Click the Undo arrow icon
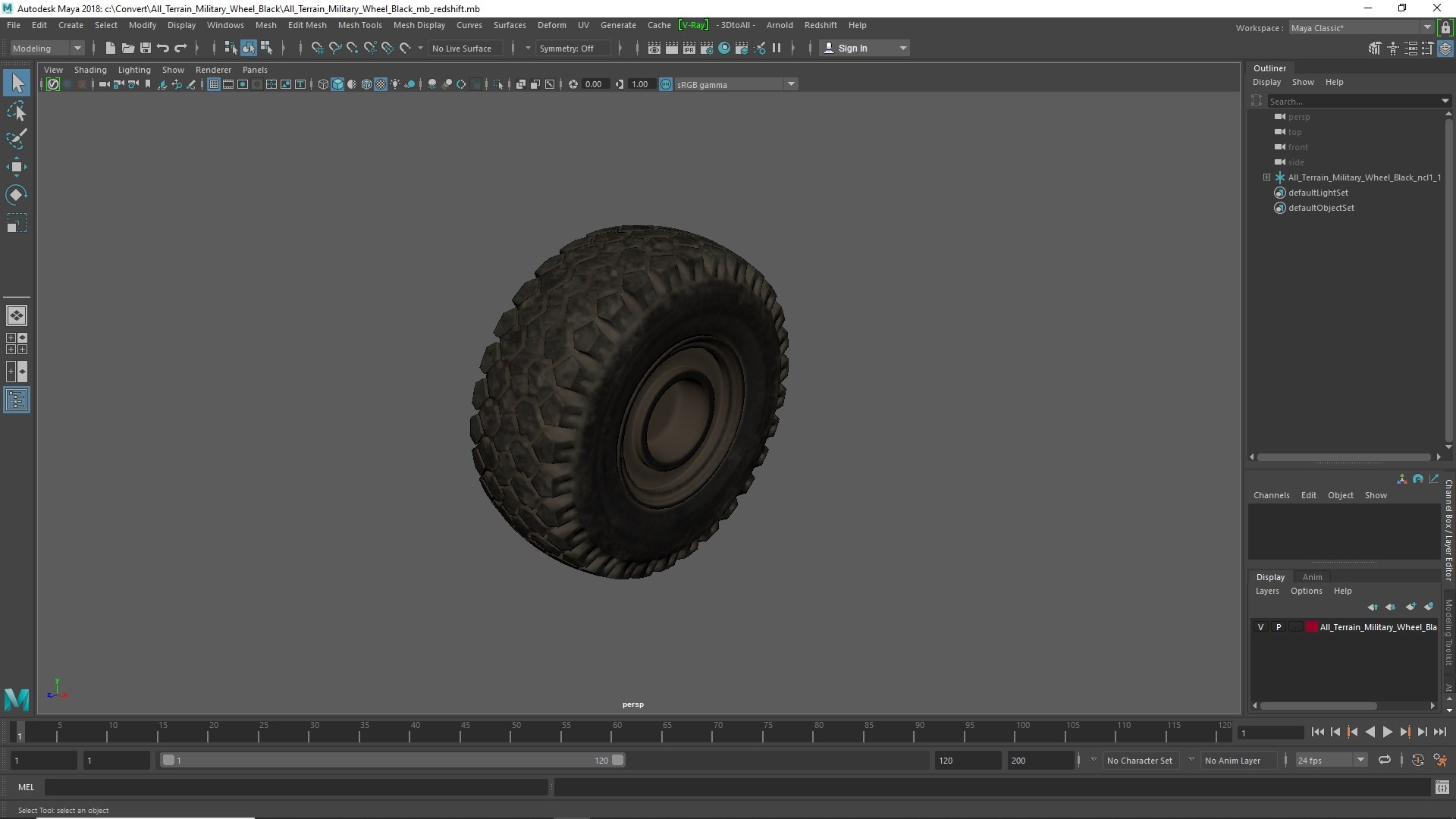Viewport: 1456px width, 819px height. pos(163,48)
